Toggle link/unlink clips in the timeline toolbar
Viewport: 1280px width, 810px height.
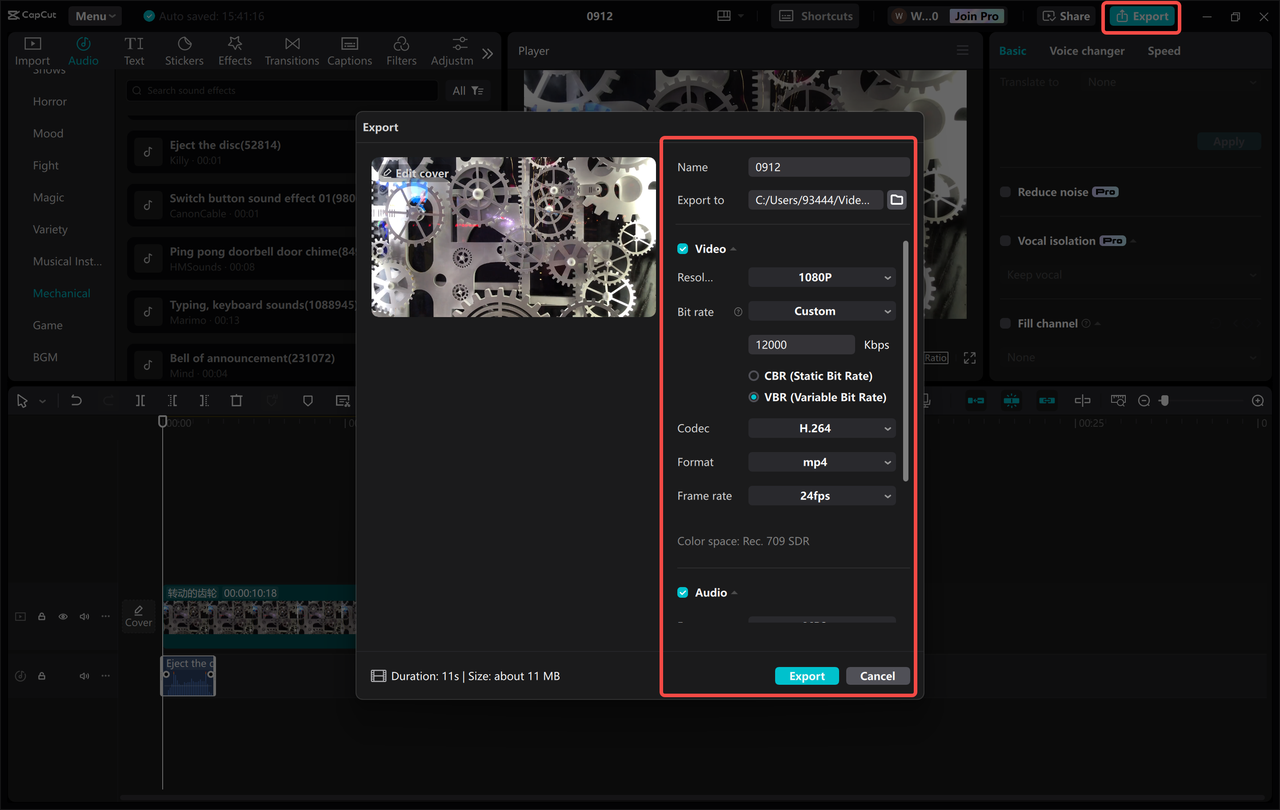pyautogui.click(x=1047, y=400)
